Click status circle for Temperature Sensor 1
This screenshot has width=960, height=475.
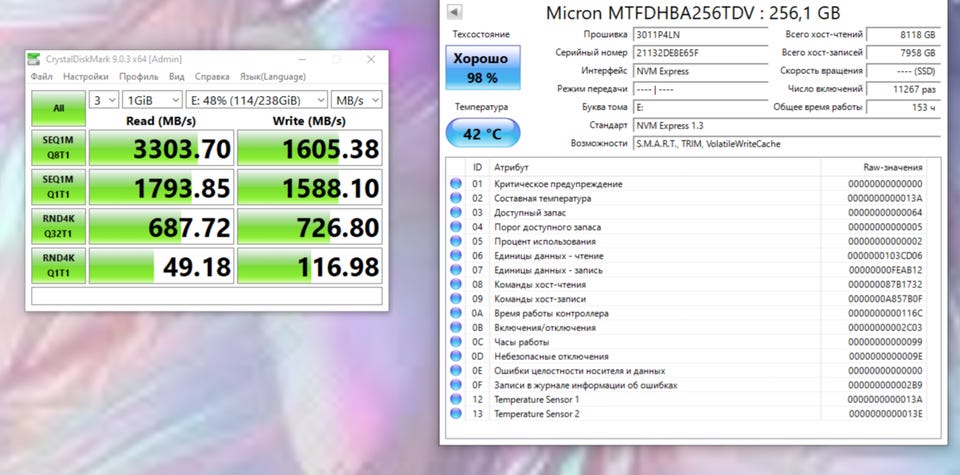tap(456, 399)
